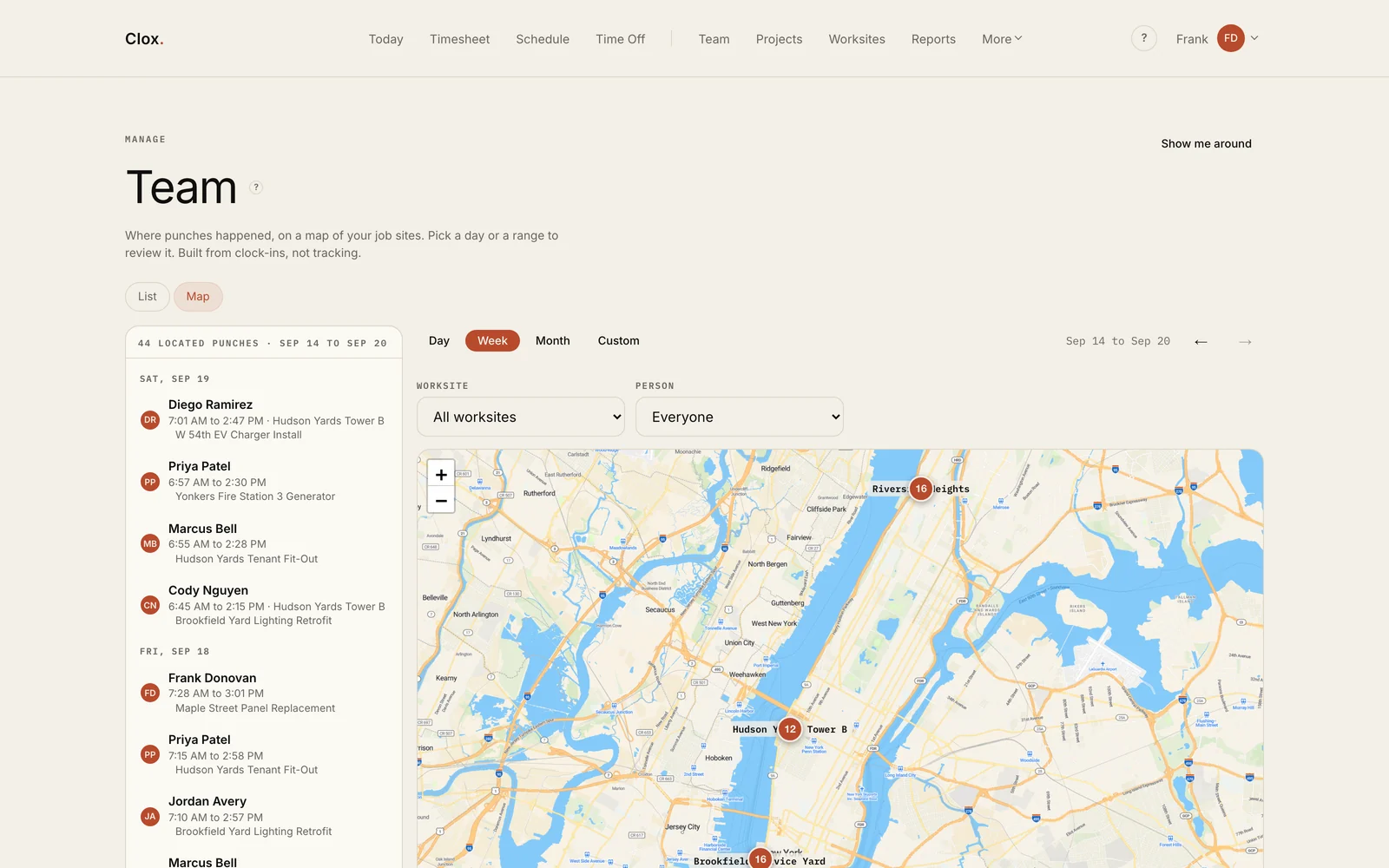Navigate to Worksites
Image resolution: width=1389 pixels, height=868 pixels.
coord(857,39)
